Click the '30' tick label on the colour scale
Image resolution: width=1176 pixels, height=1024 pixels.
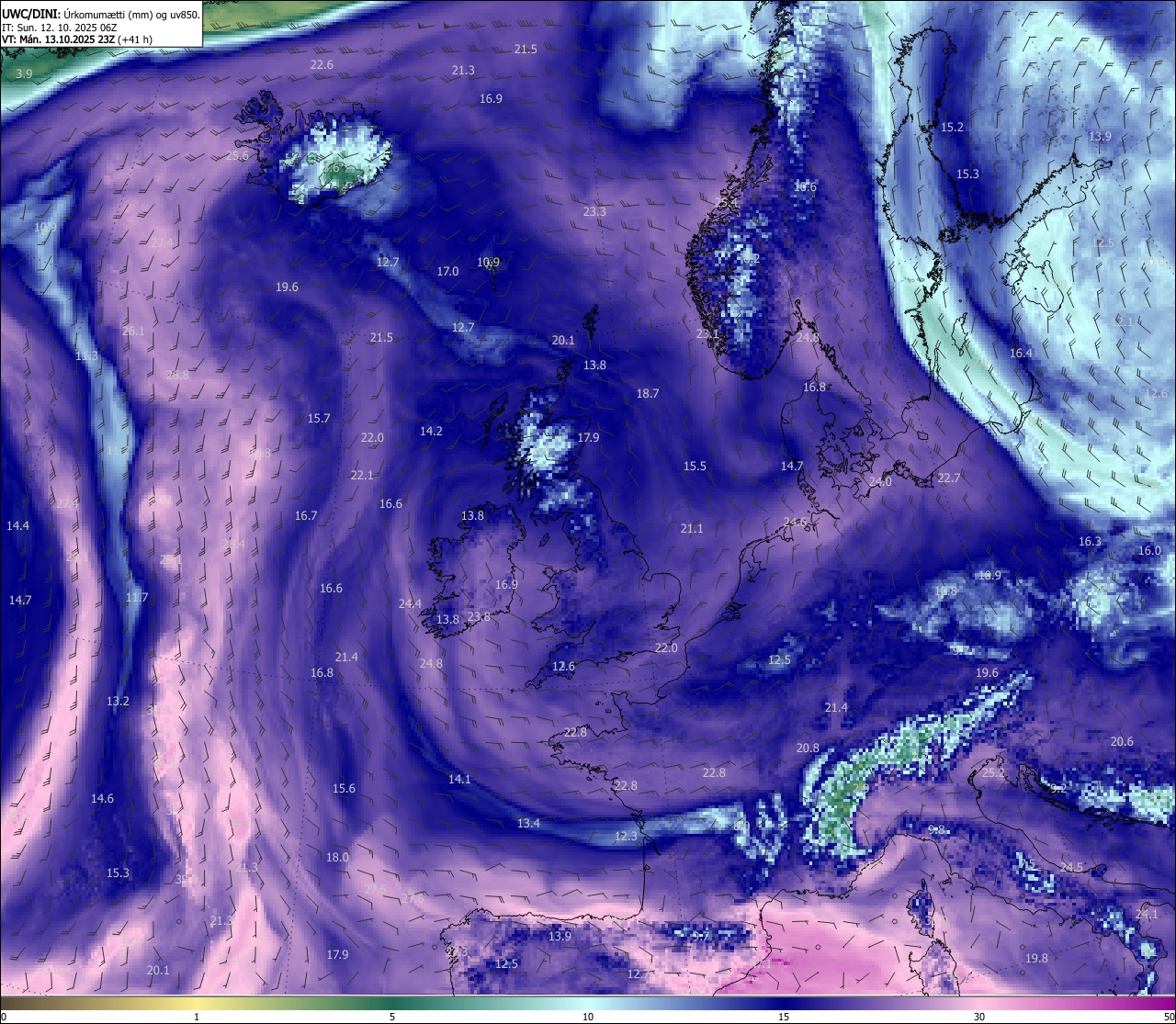(979, 1017)
